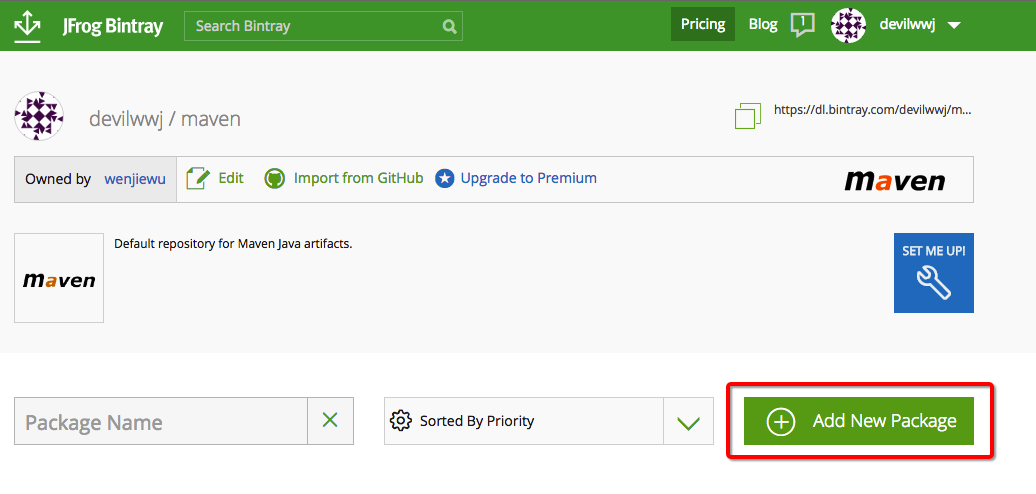Click the green sort chevron arrow
This screenshot has width=1036, height=494.
(688, 422)
